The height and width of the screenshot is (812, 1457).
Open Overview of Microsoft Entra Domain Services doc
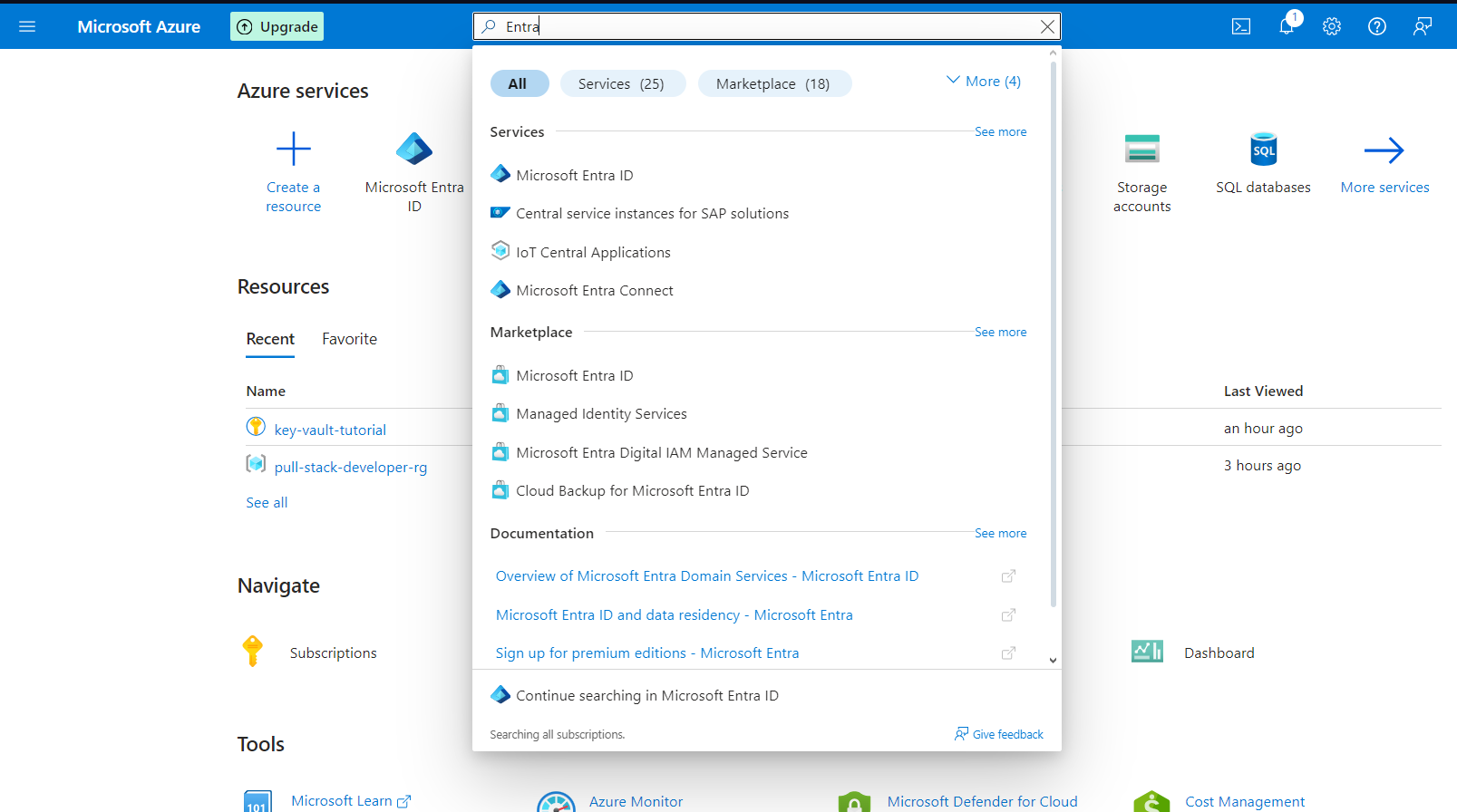pyautogui.click(x=707, y=575)
